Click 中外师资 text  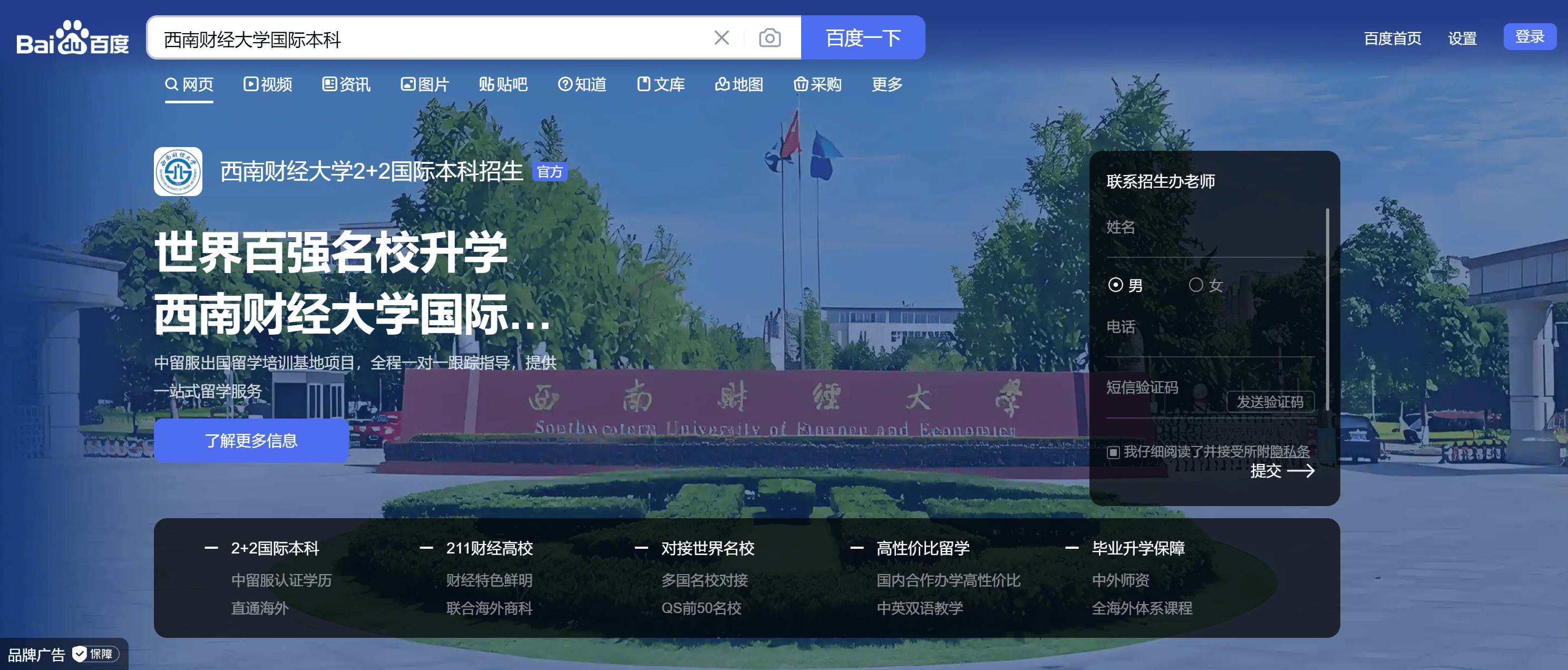point(1120,580)
